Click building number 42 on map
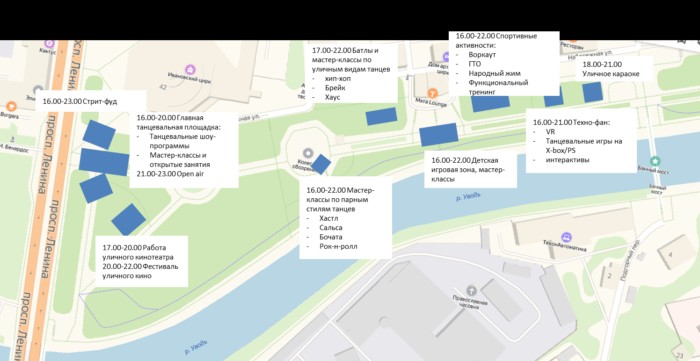The image size is (700, 361). coord(163,87)
